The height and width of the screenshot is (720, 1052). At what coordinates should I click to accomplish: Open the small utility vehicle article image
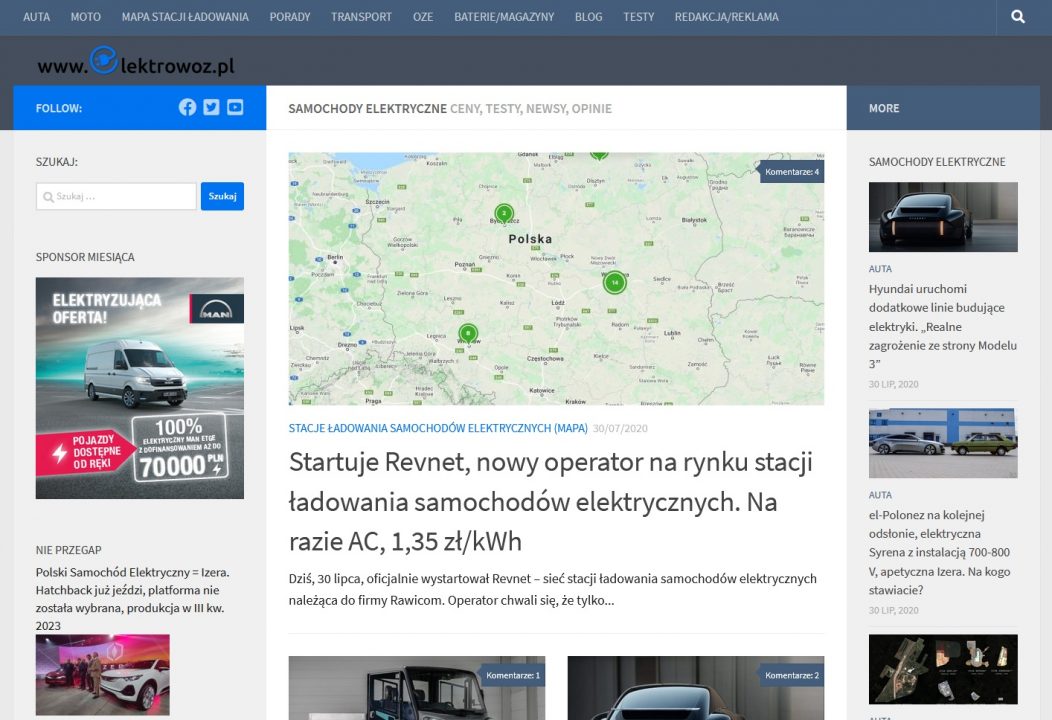[x=417, y=688]
